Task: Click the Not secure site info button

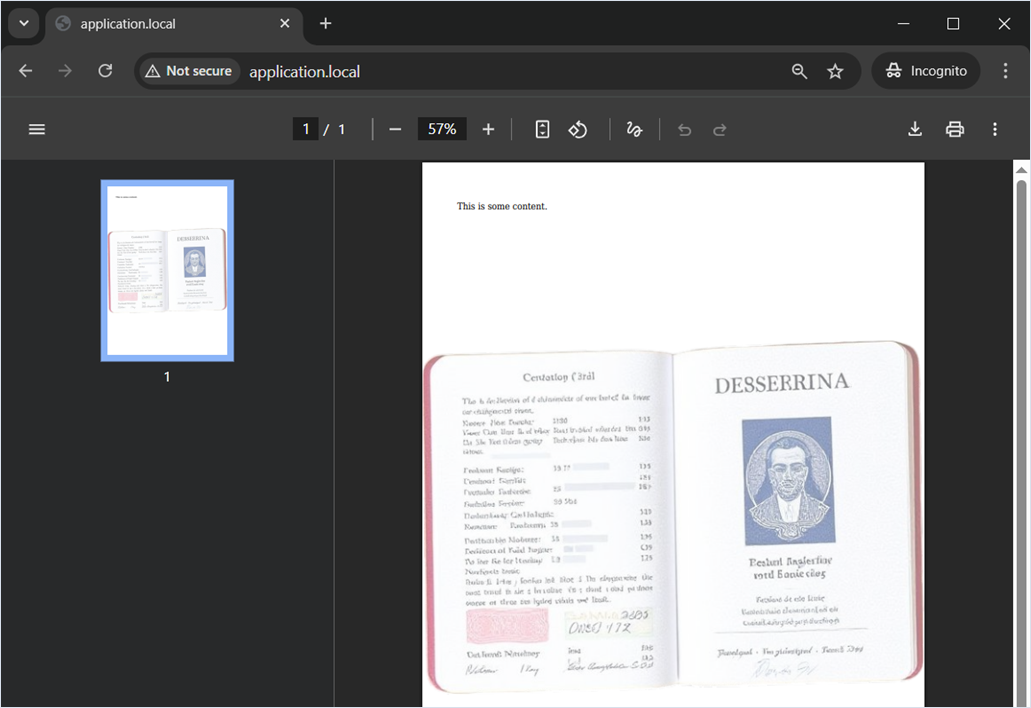Action: 188,71
